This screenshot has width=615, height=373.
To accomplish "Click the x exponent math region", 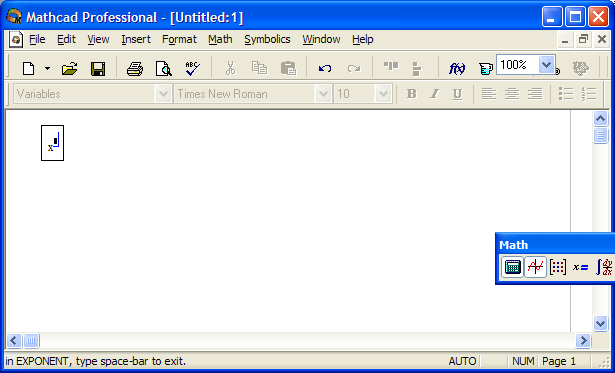I will [53, 143].
